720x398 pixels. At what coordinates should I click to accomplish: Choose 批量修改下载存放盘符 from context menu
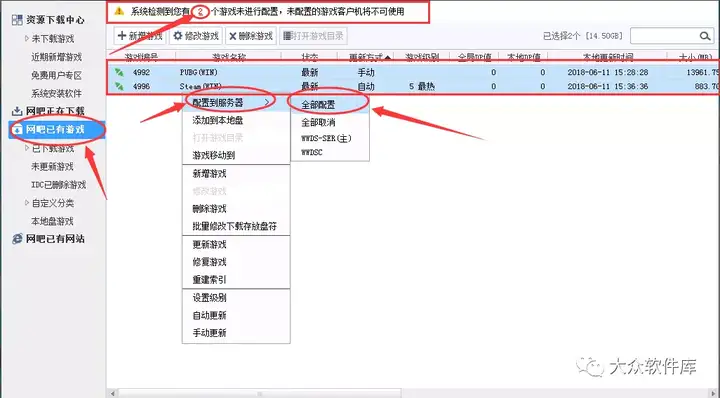pyautogui.click(x=236, y=226)
